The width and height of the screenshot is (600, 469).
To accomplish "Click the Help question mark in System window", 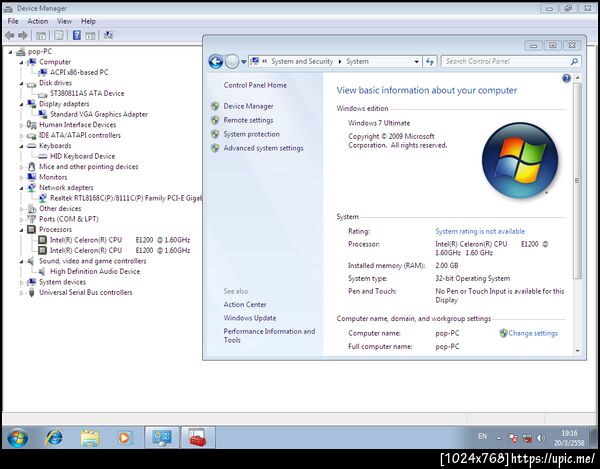I will 566,78.
